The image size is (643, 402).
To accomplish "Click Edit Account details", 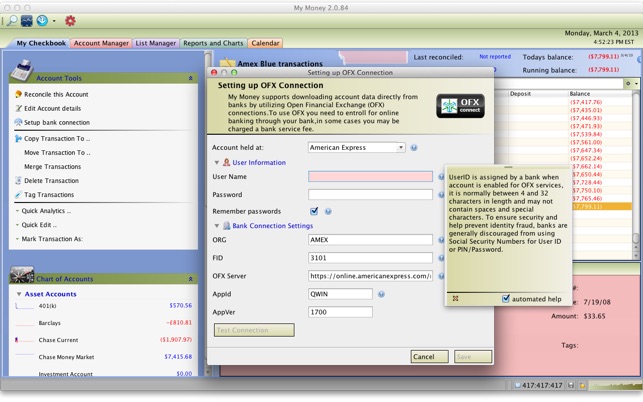I will point(52,108).
